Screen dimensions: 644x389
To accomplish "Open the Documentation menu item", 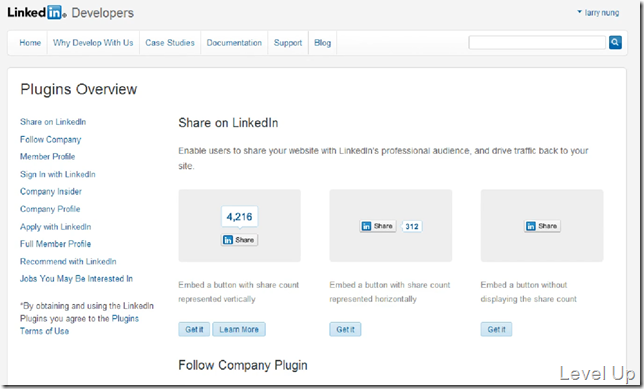I will coord(234,43).
